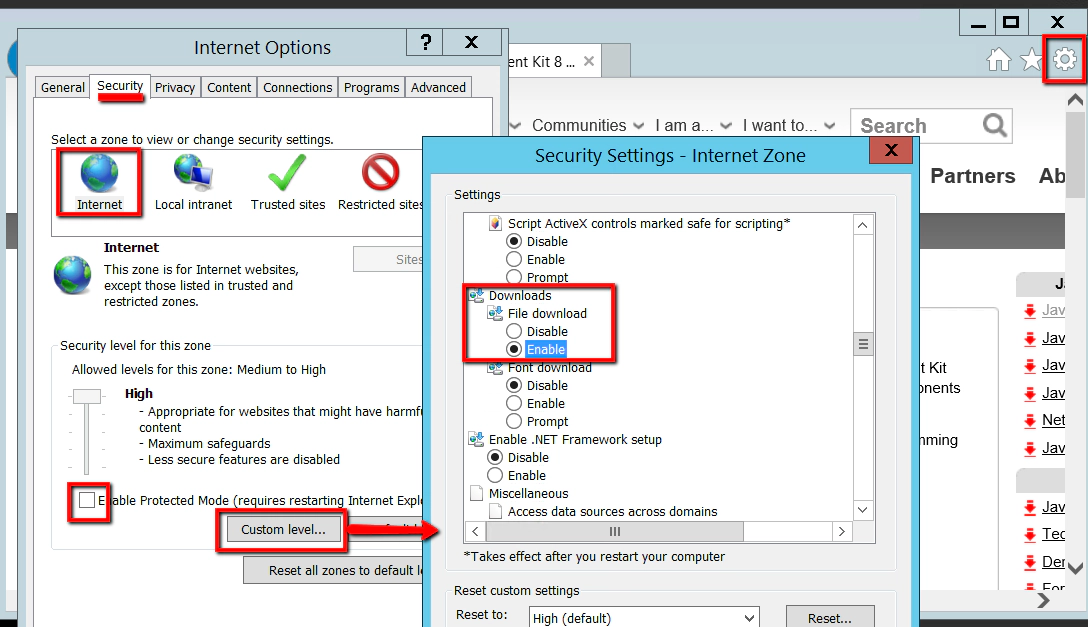Select the Local intranet zone icon
Image resolution: width=1088 pixels, height=627 pixels.
tap(193, 172)
